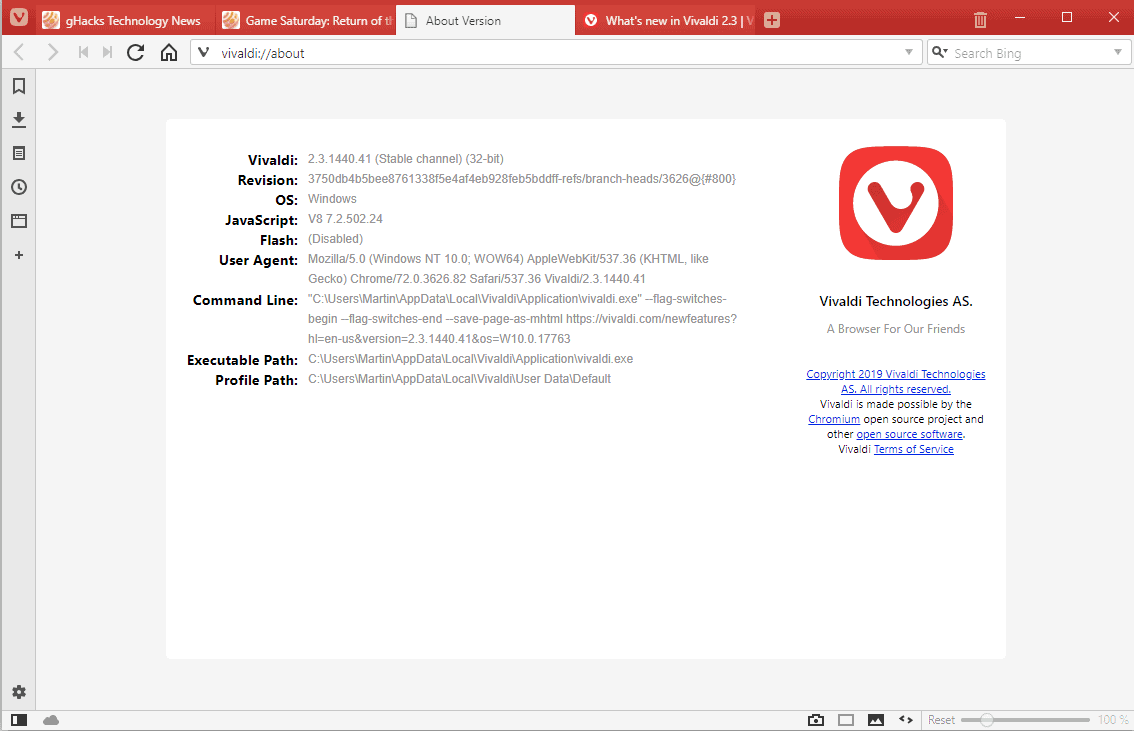1134x731 pixels.
Task: Open the Chromium project link
Action: pyautogui.click(x=834, y=418)
